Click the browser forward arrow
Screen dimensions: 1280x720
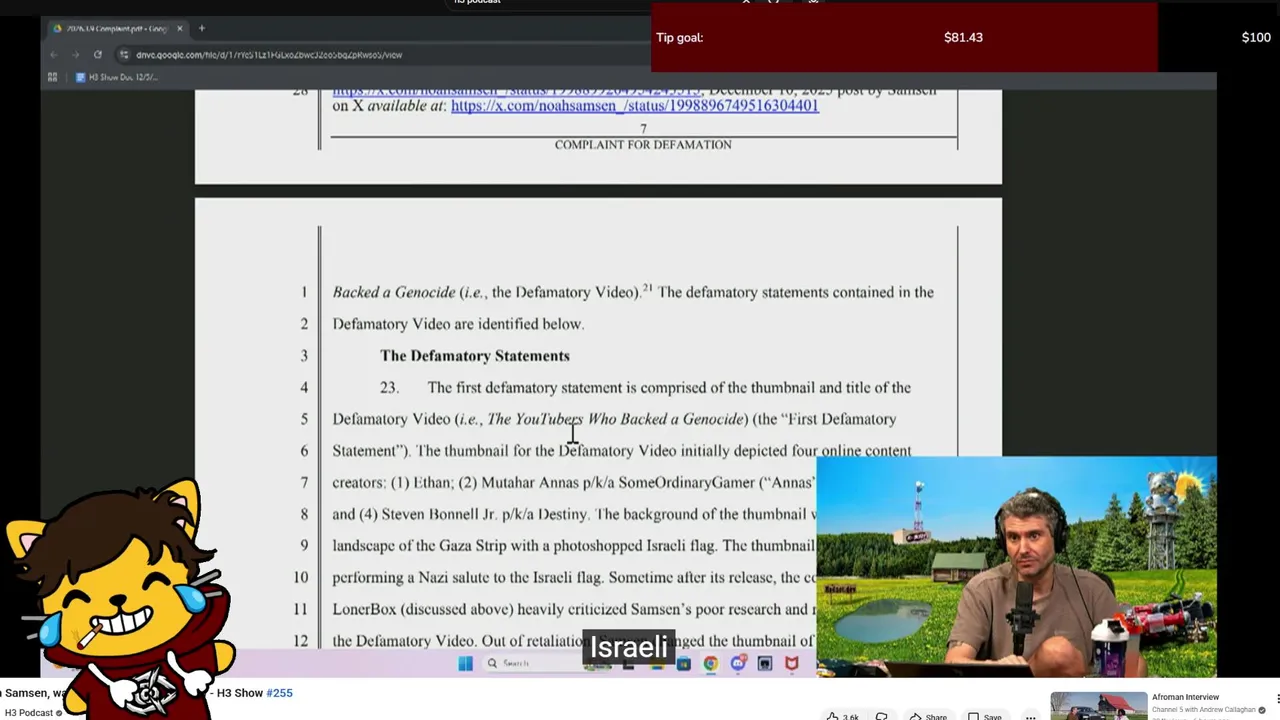75,55
